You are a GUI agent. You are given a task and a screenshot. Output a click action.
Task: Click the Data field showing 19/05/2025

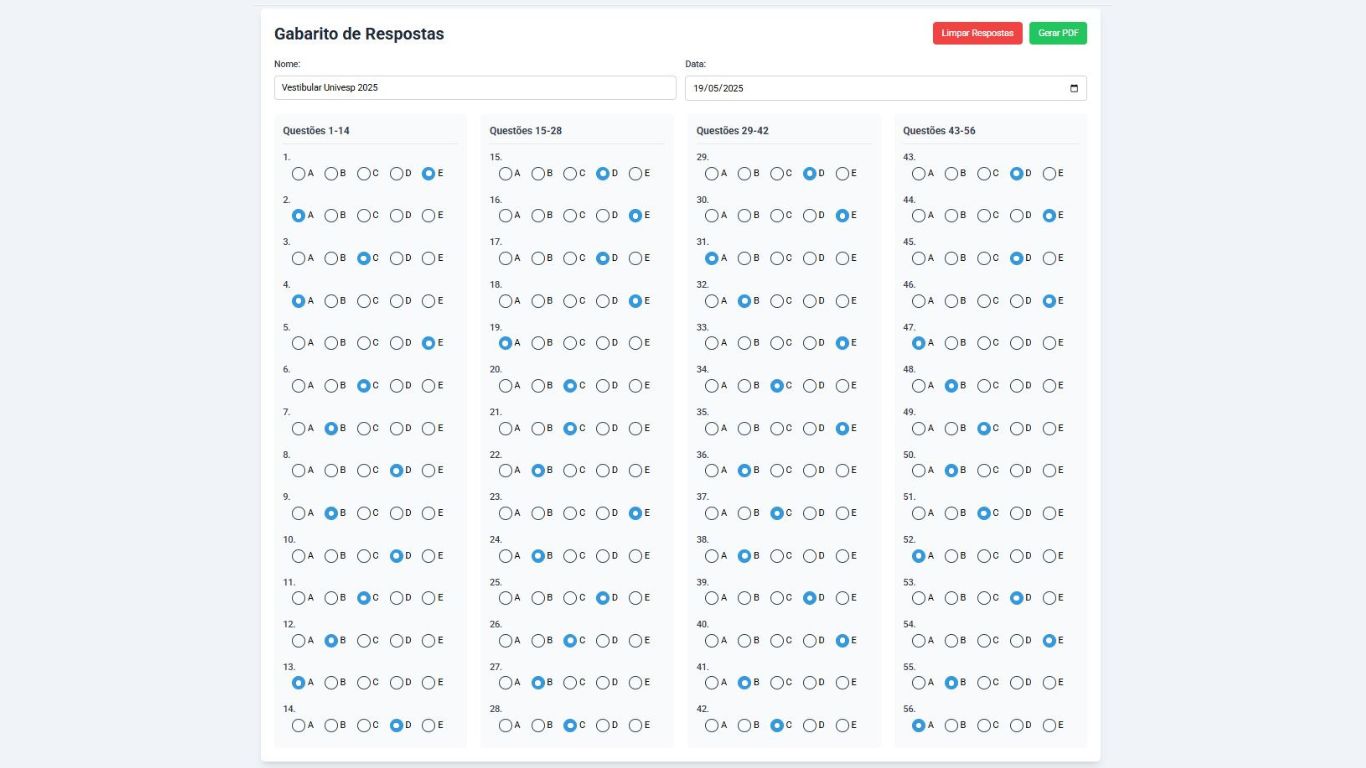tap(886, 88)
